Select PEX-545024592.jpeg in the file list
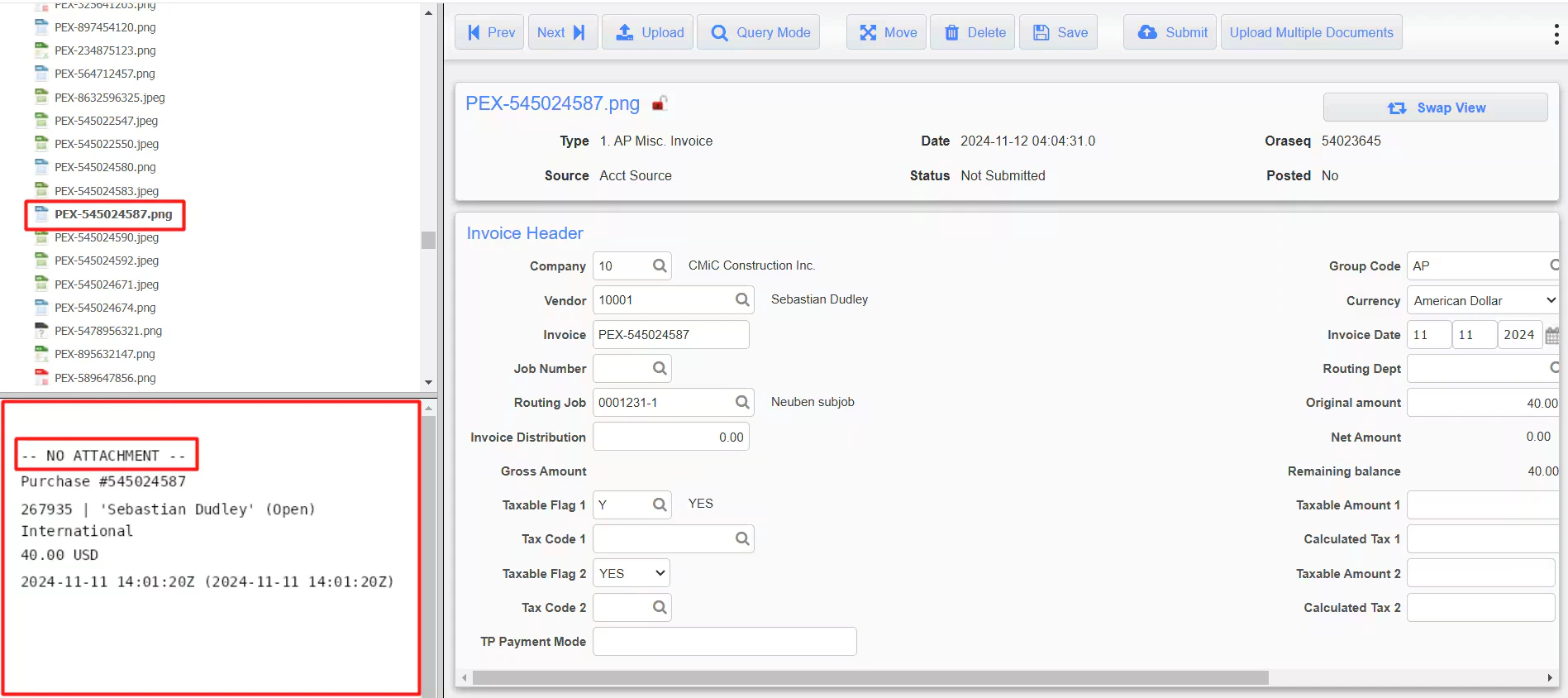The height and width of the screenshot is (698, 1568). 107,261
